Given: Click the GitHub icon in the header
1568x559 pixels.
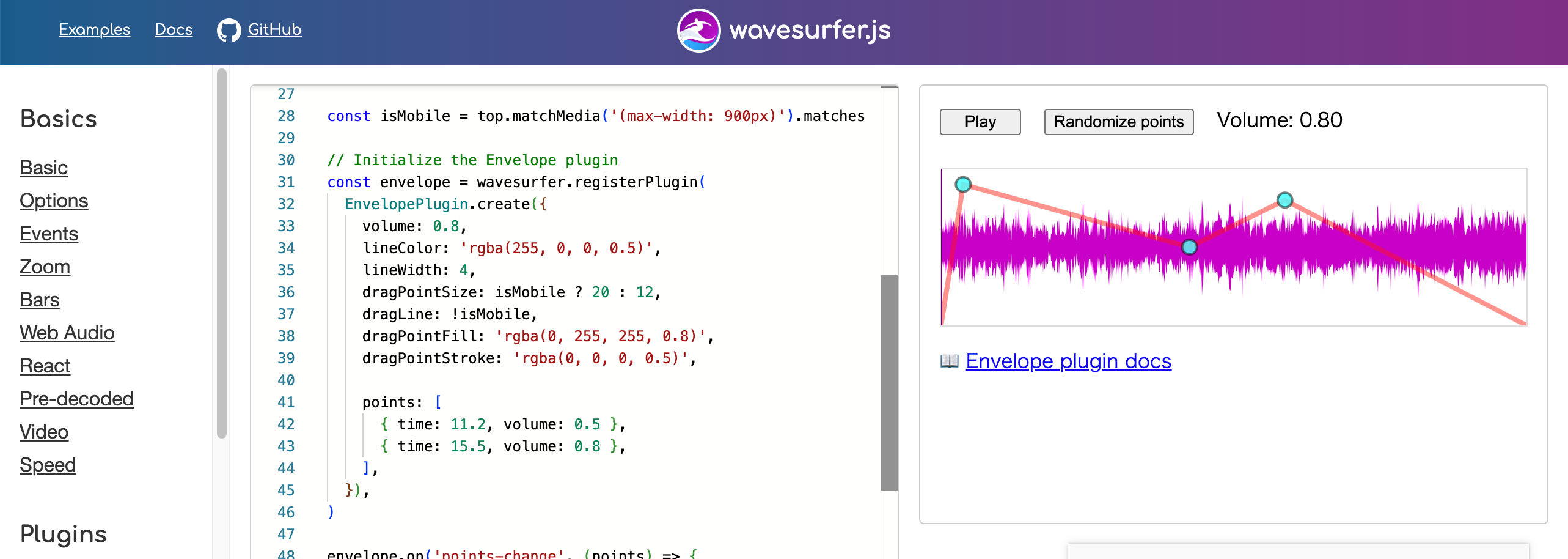Looking at the screenshot, I should tap(229, 29).
